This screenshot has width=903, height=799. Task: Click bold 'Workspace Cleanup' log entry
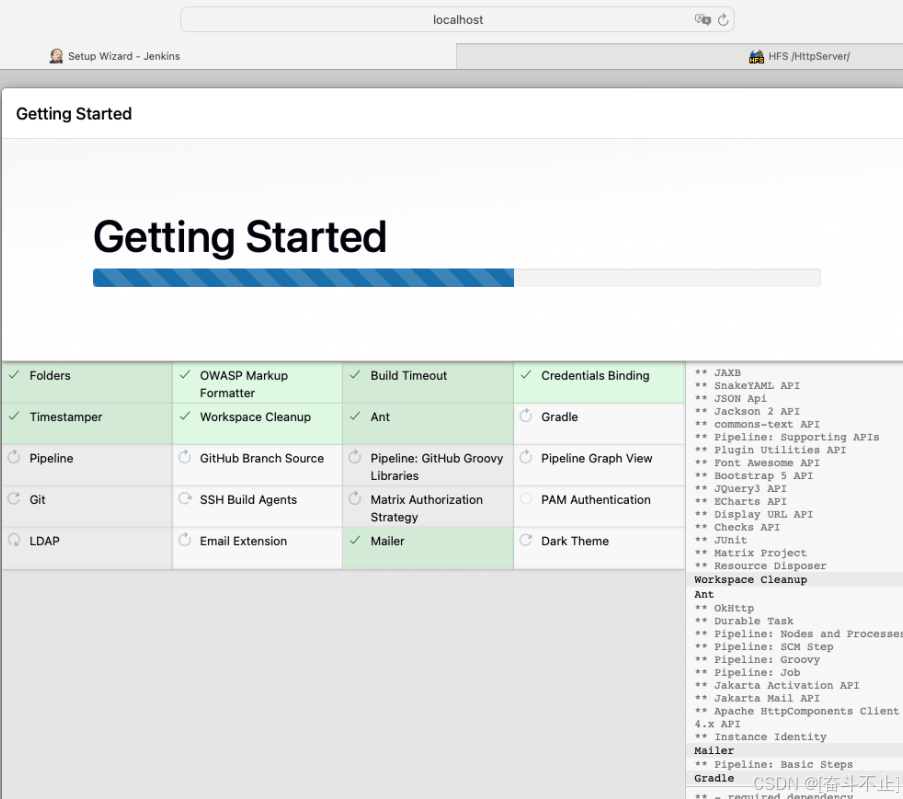click(750, 580)
